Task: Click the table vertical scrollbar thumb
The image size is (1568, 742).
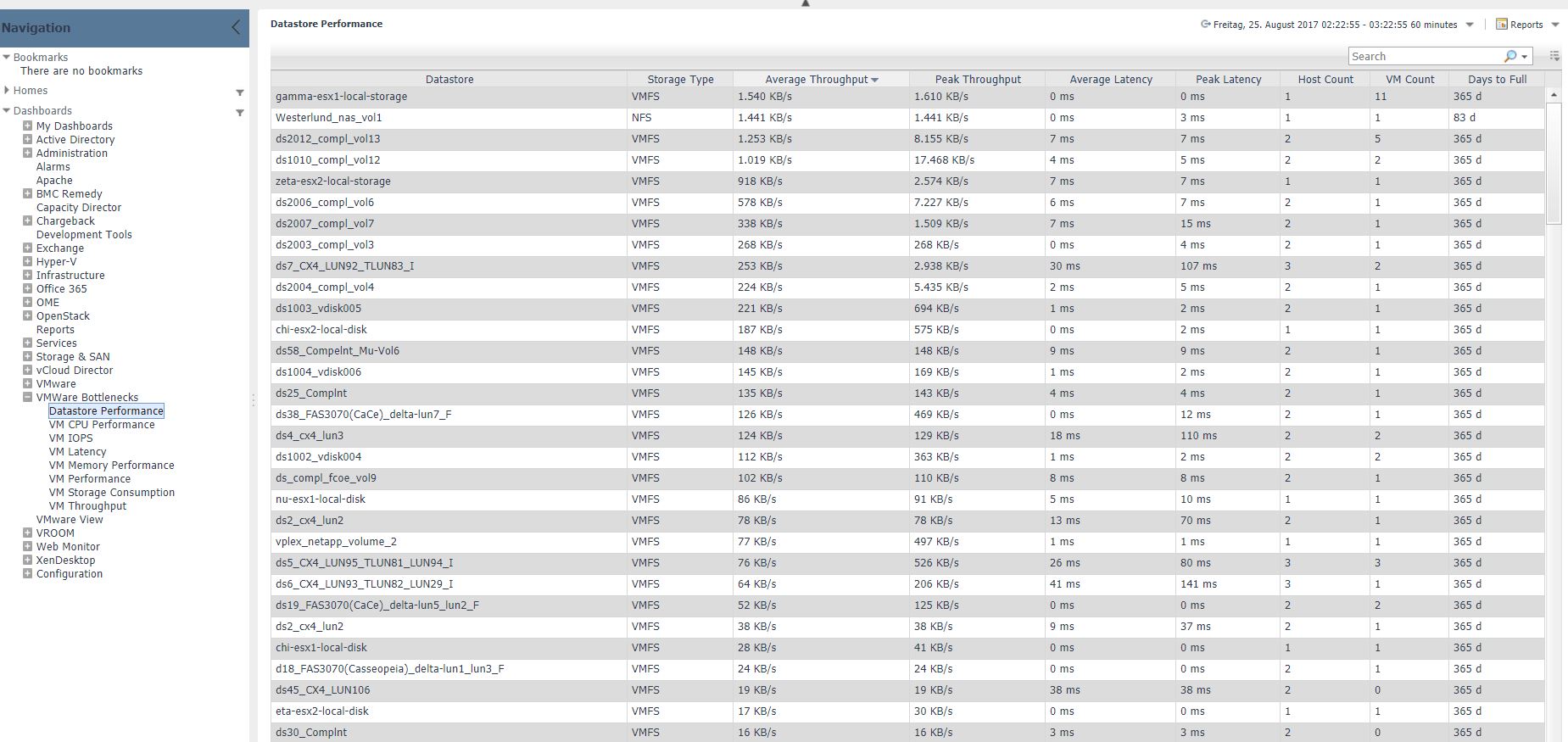Action: click(x=1554, y=163)
